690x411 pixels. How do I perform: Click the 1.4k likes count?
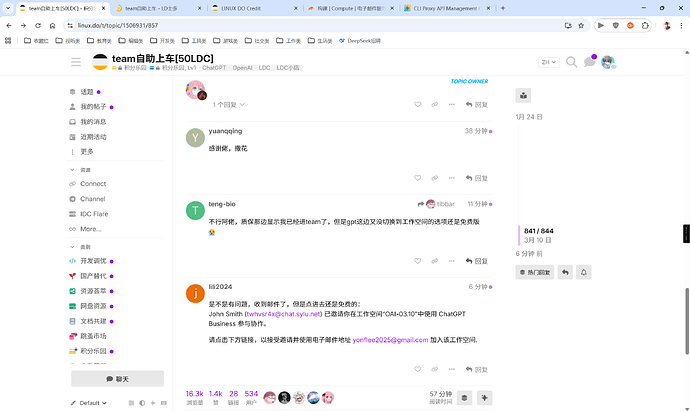tap(216, 397)
